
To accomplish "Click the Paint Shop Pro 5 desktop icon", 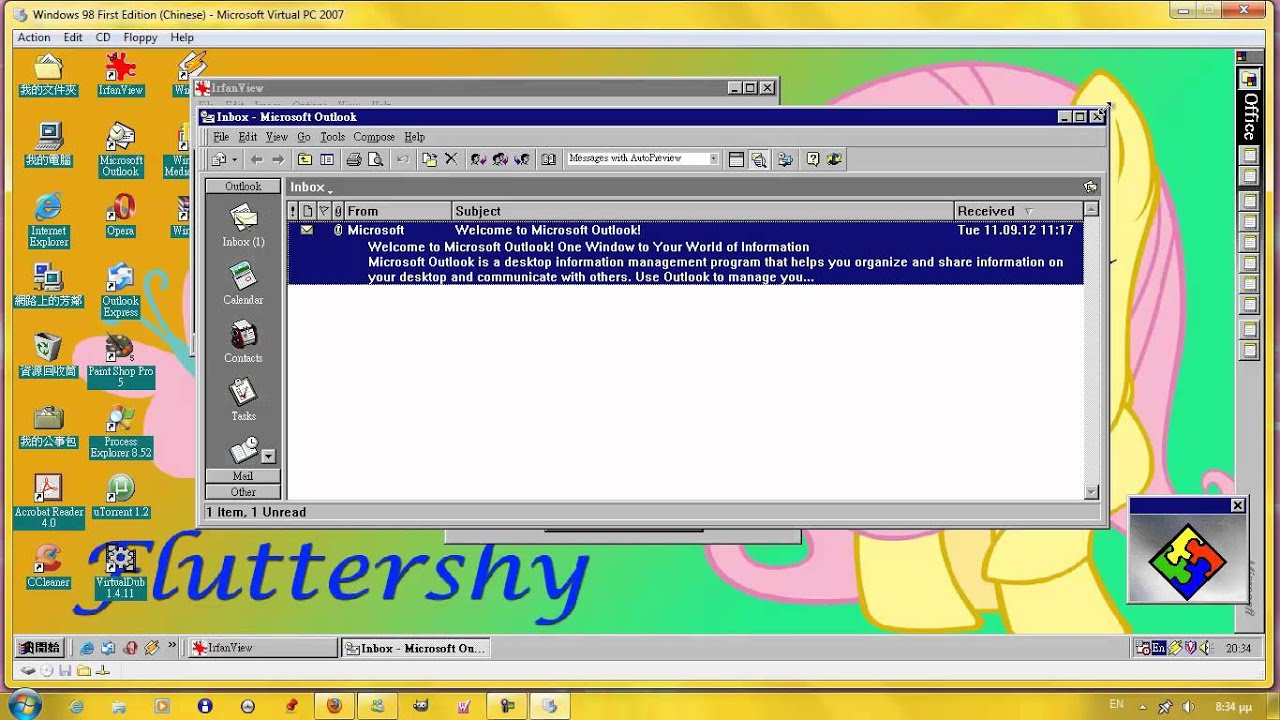I will tap(120, 360).
